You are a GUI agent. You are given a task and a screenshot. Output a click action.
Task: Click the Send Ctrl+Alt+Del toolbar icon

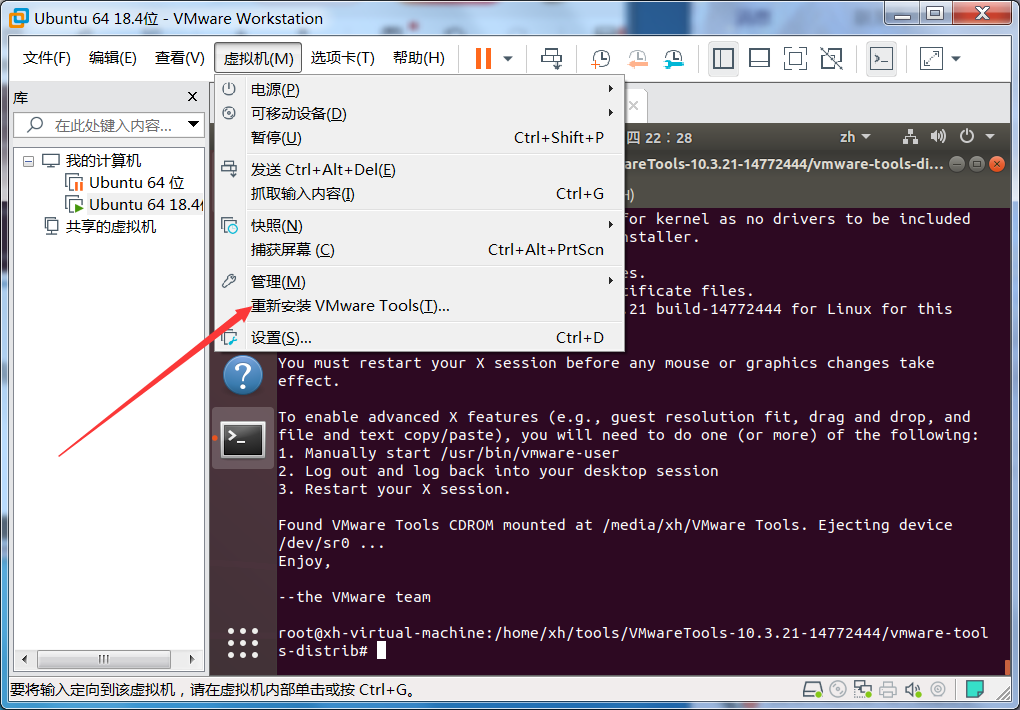552,59
